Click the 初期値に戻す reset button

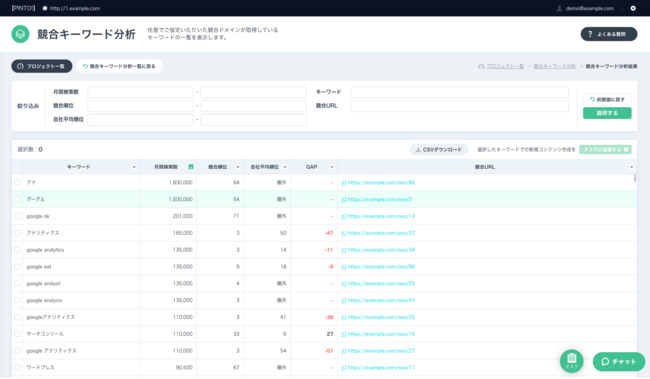(607, 100)
